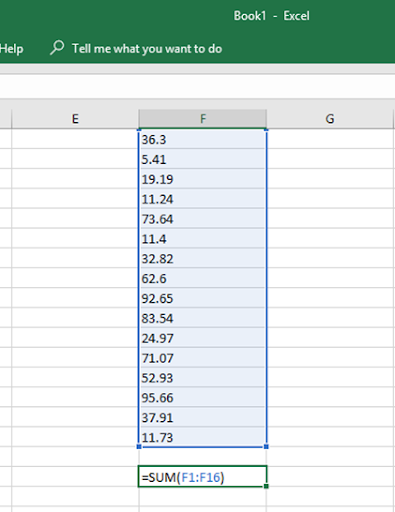
Task: Click the cell containing 11.4
Action: click(203, 239)
